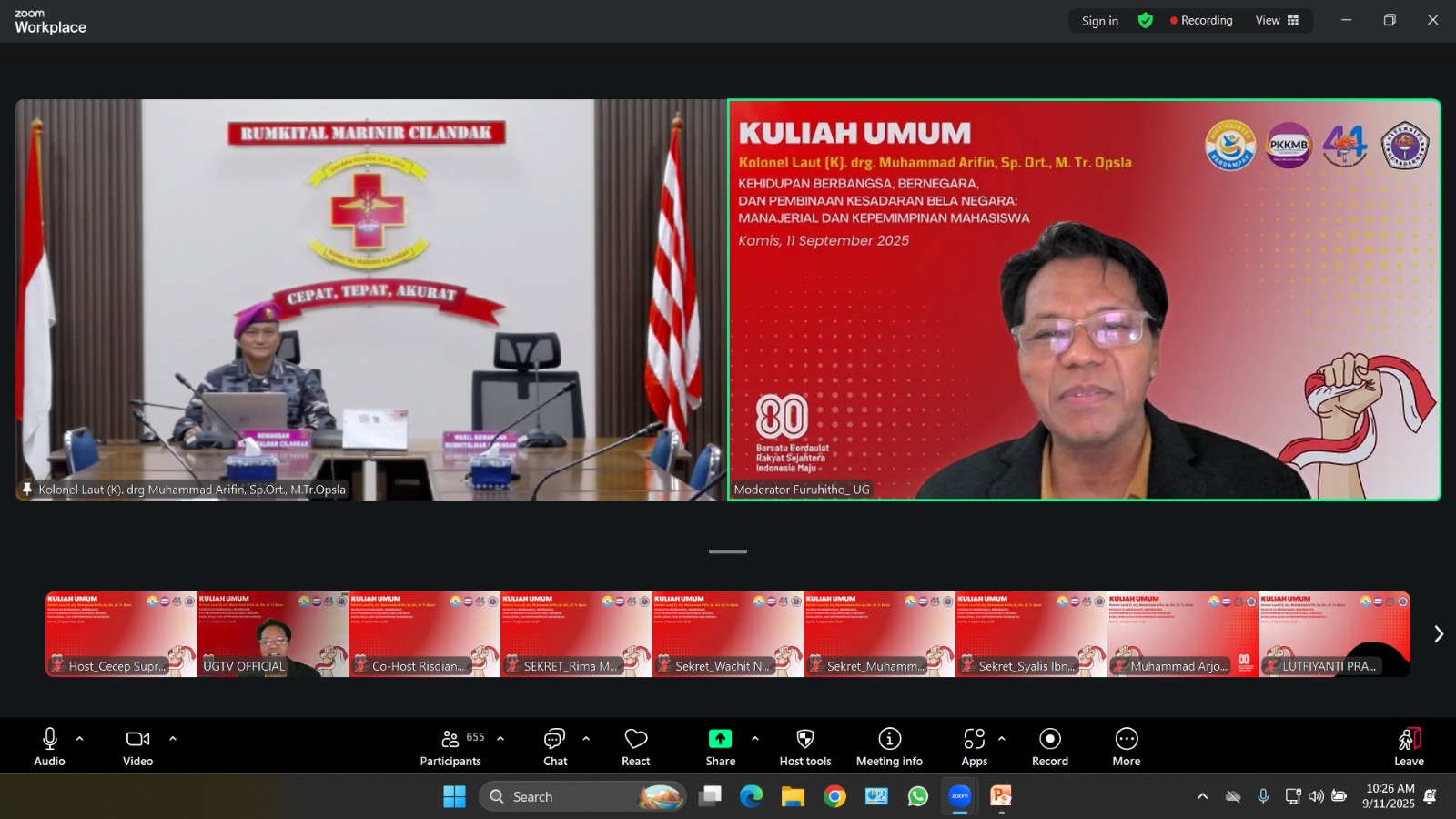The image size is (1456, 819).
Task: Open the Participants panel
Action: tap(450, 747)
